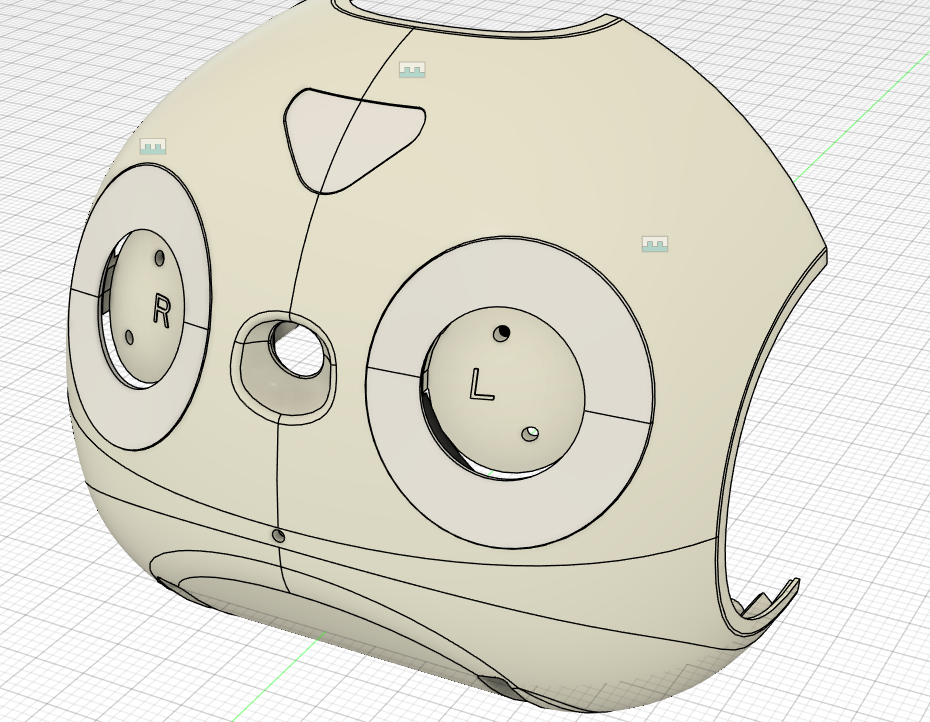Select the tiny hole on the lower center seam
The width and height of the screenshot is (930, 722).
click(278, 536)
